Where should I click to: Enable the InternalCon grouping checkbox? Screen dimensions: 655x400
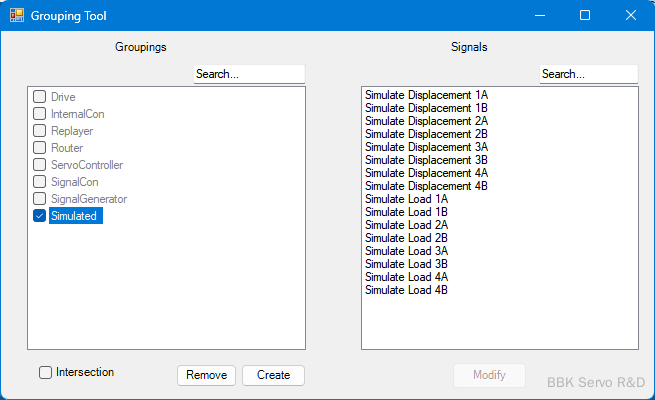click(40, 114)
